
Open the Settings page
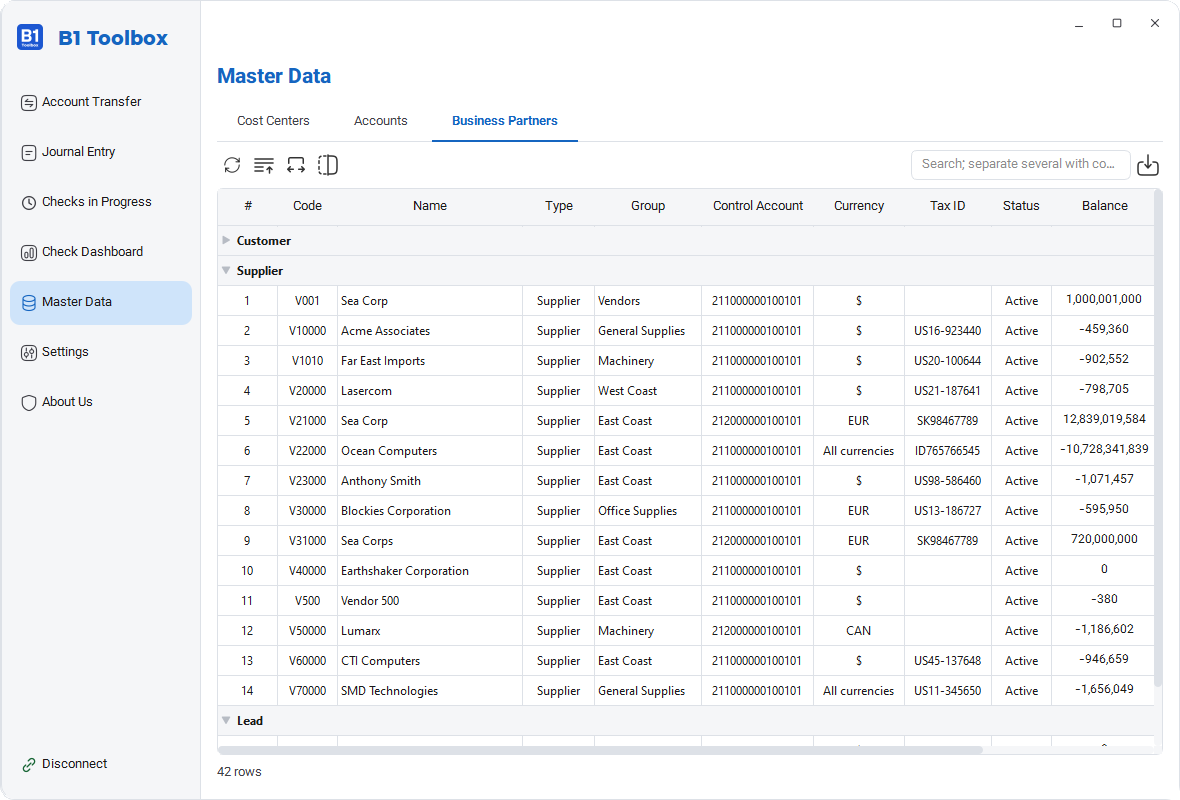point(101,352)
